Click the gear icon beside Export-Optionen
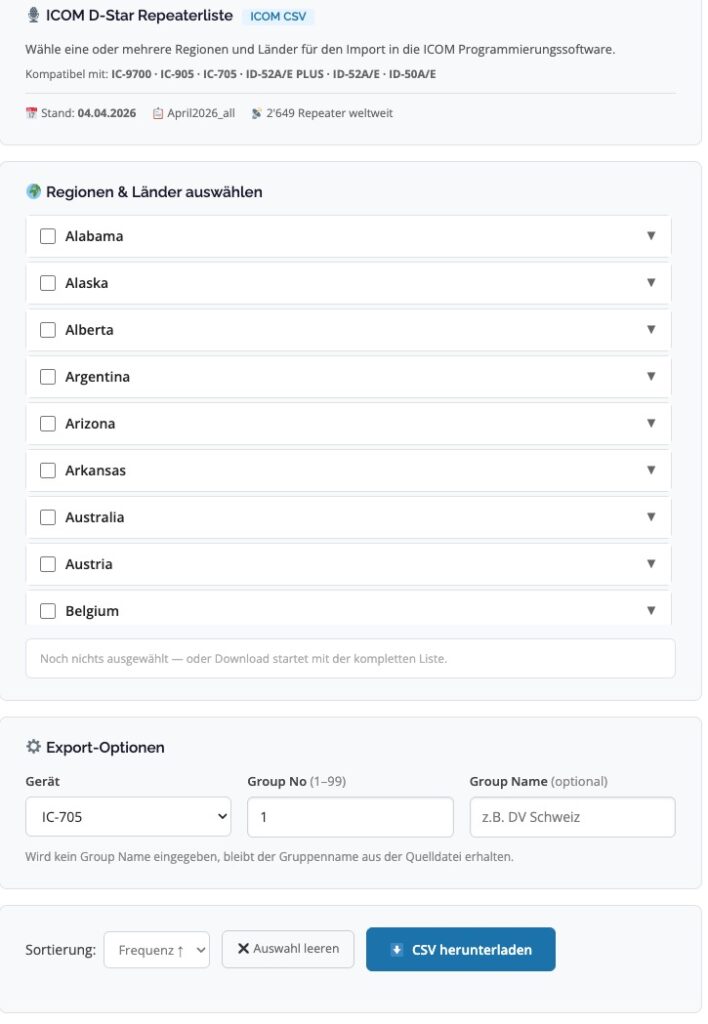The image size is (708, 1024). pyautogui.click(x=33, y=747)
